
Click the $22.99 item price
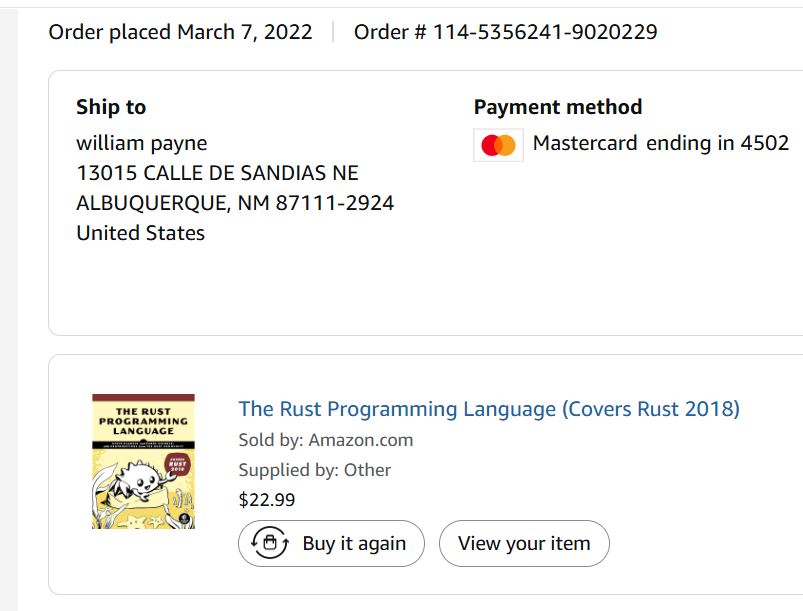(267, 500)
